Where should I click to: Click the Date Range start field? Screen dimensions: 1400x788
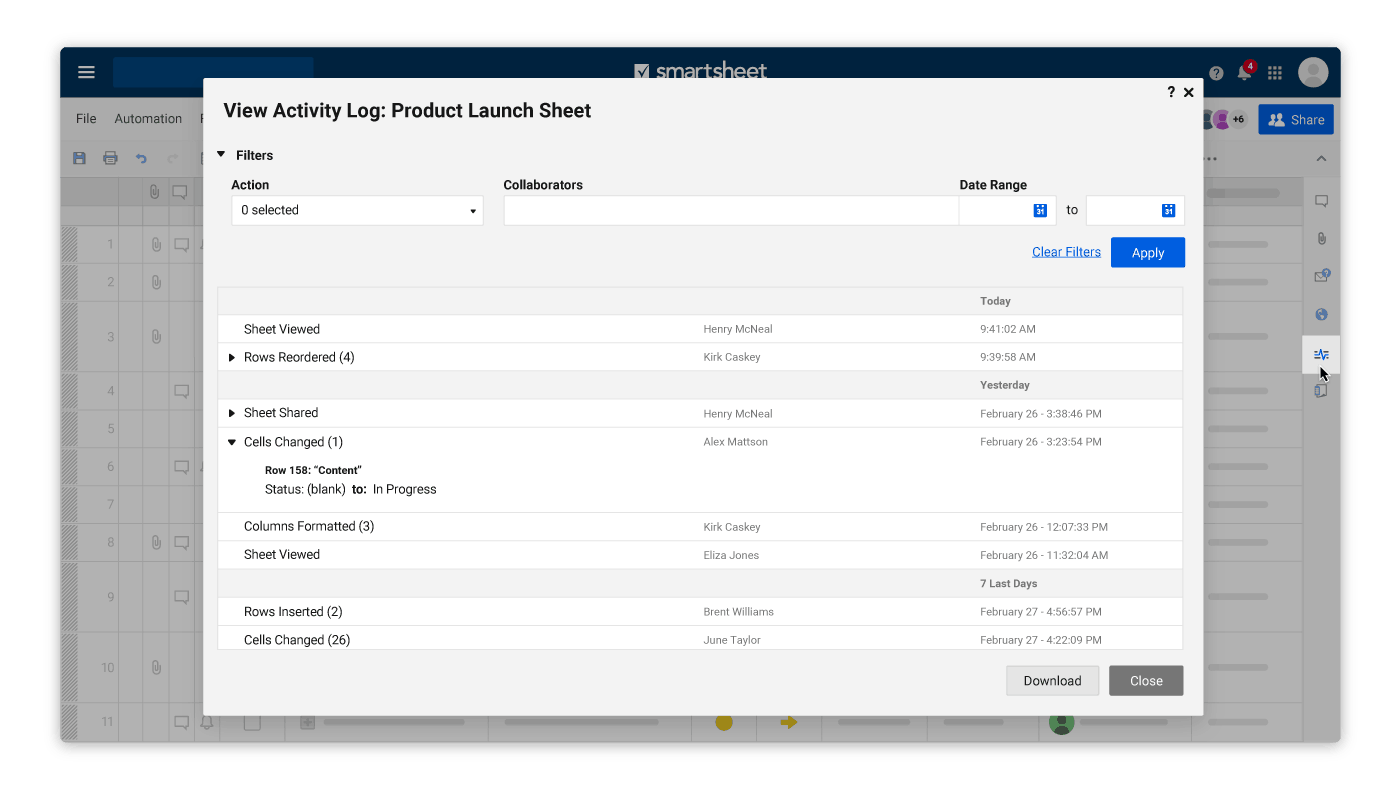(1007, 210)
